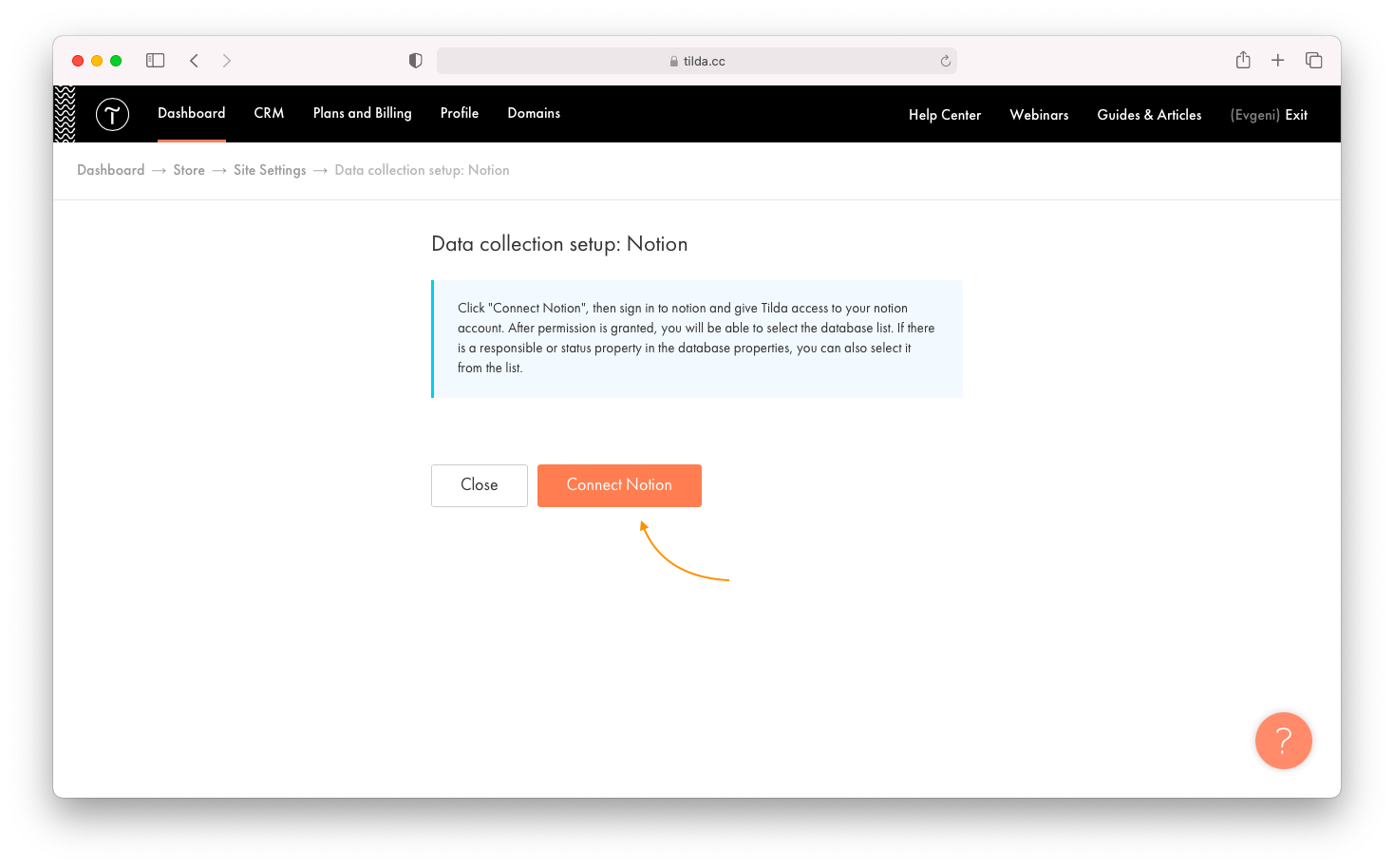Open a new browser tab with the plus icon
The height and width of the screenshot is (868, 1394).
click(x=1277, y=59)
